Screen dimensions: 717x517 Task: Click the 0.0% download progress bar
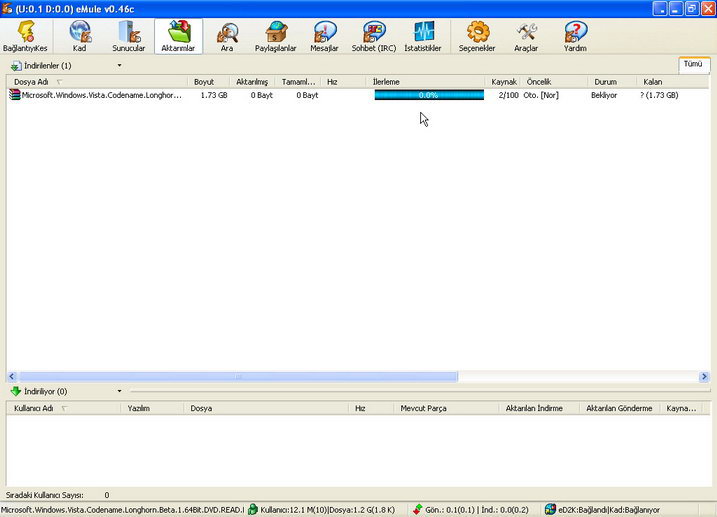click(x=429, y=95)
